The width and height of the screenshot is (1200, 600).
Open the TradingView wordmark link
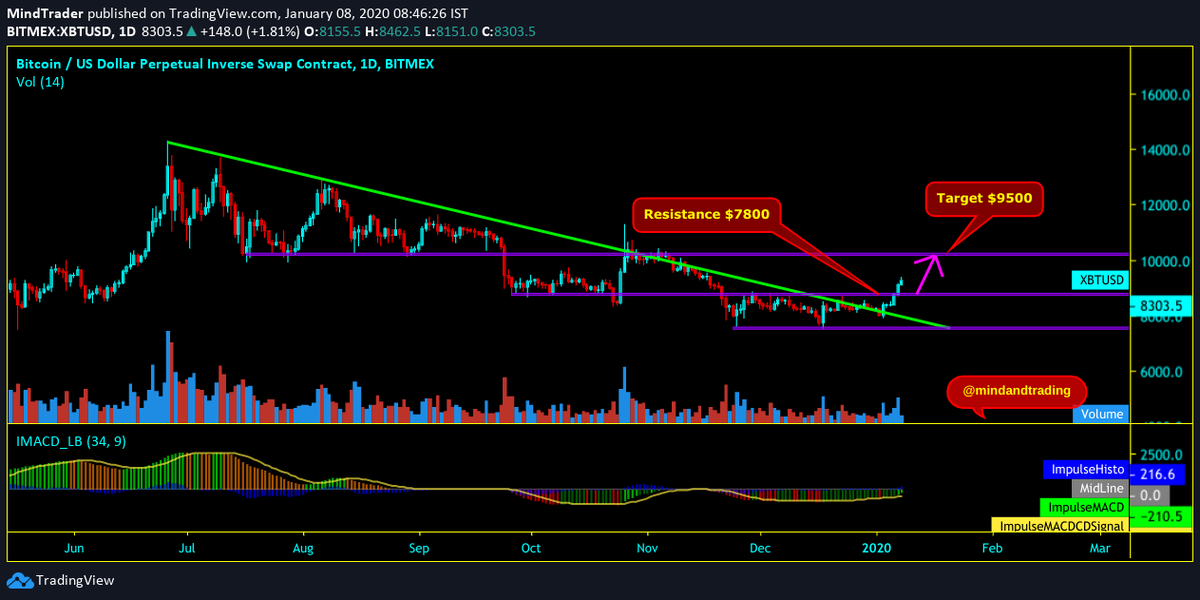pos(75,580)
